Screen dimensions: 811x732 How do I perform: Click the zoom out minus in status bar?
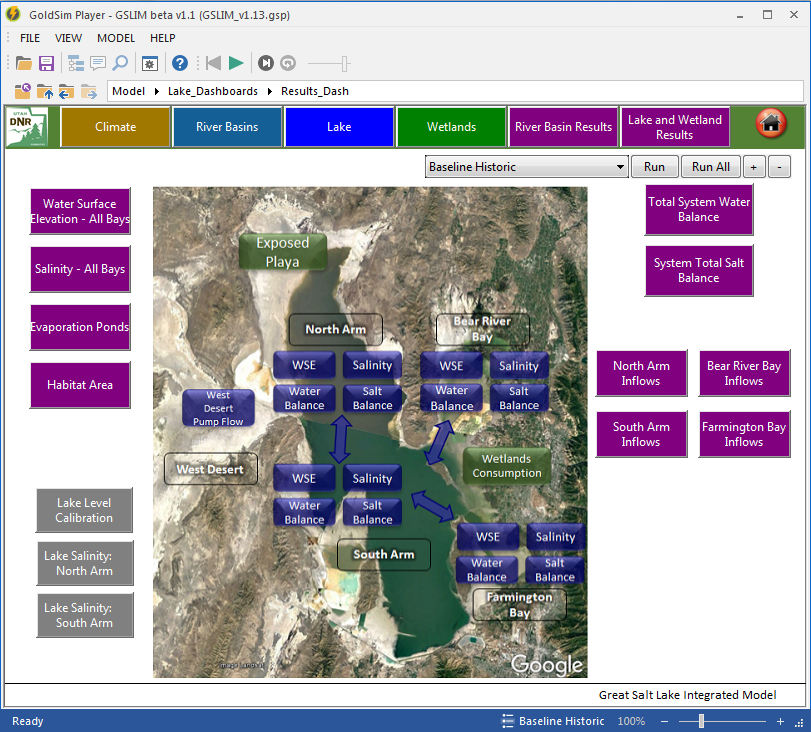[665, 721]
